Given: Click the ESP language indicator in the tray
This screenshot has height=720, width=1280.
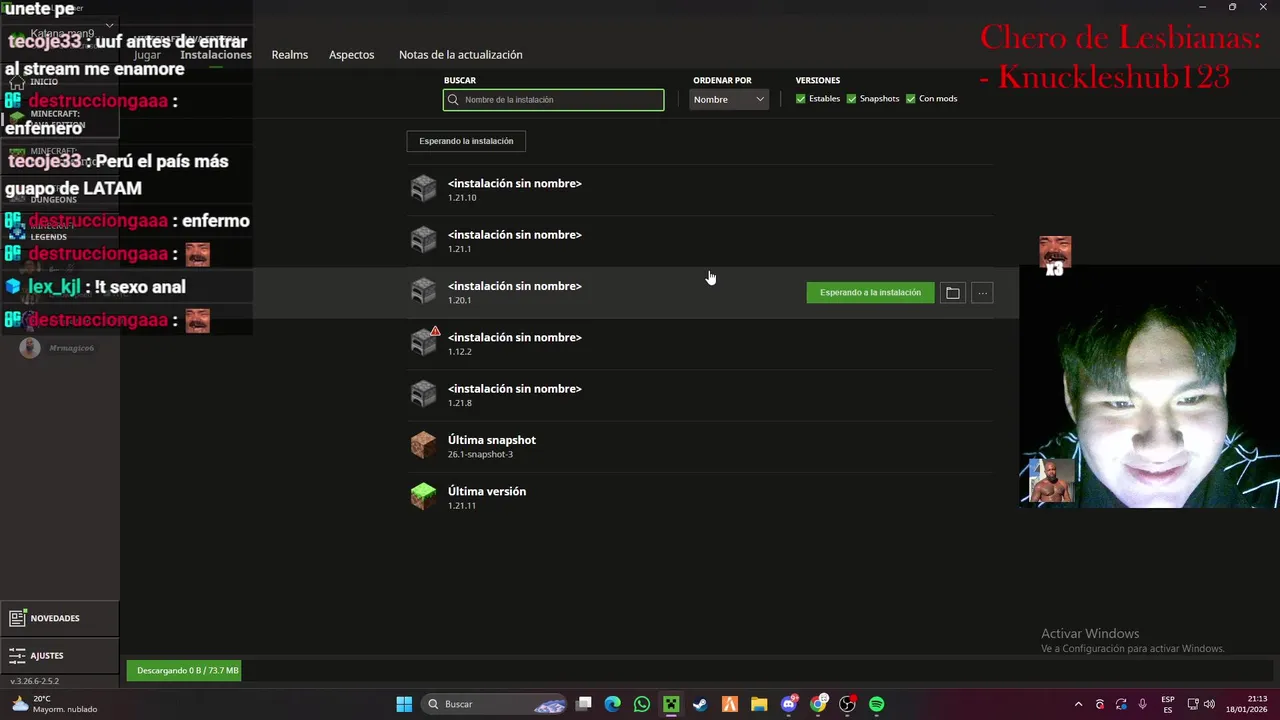Looking at the screenshot, I should (x=1168, y=704).
